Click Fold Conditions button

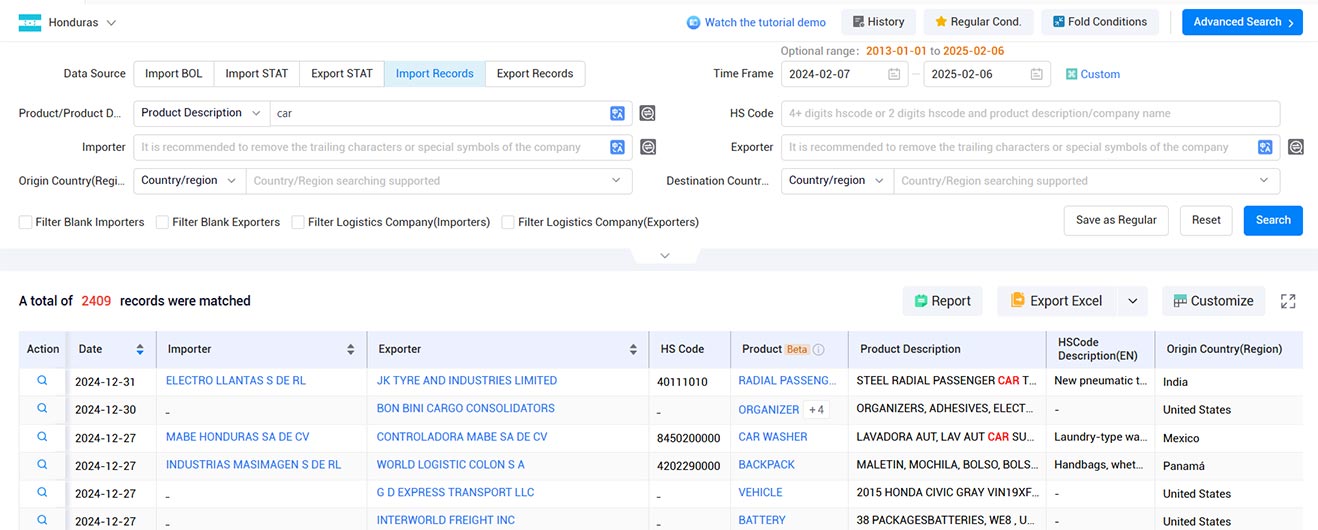click(1100, 22)
